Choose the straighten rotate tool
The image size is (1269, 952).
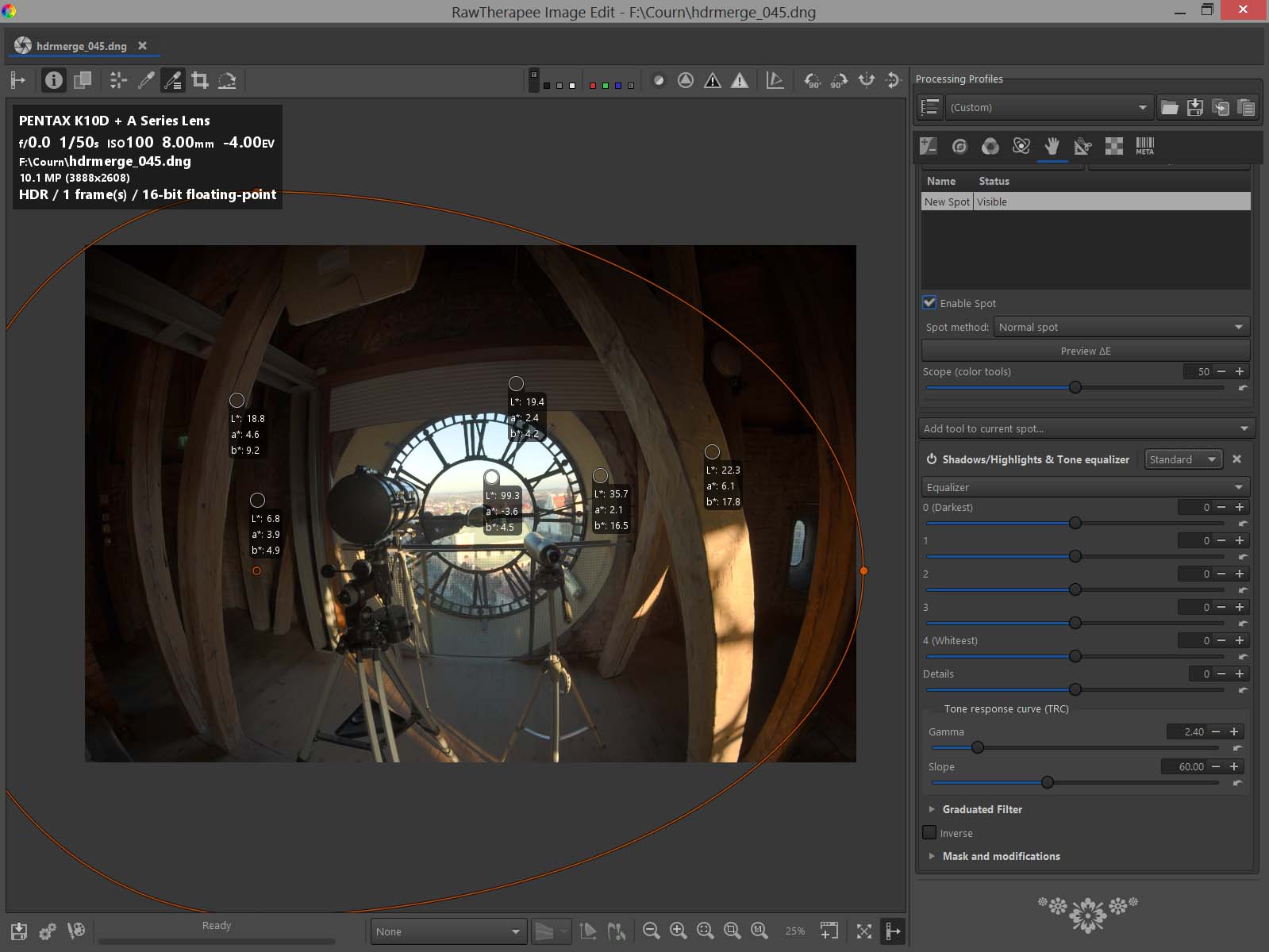click(227, 80)
